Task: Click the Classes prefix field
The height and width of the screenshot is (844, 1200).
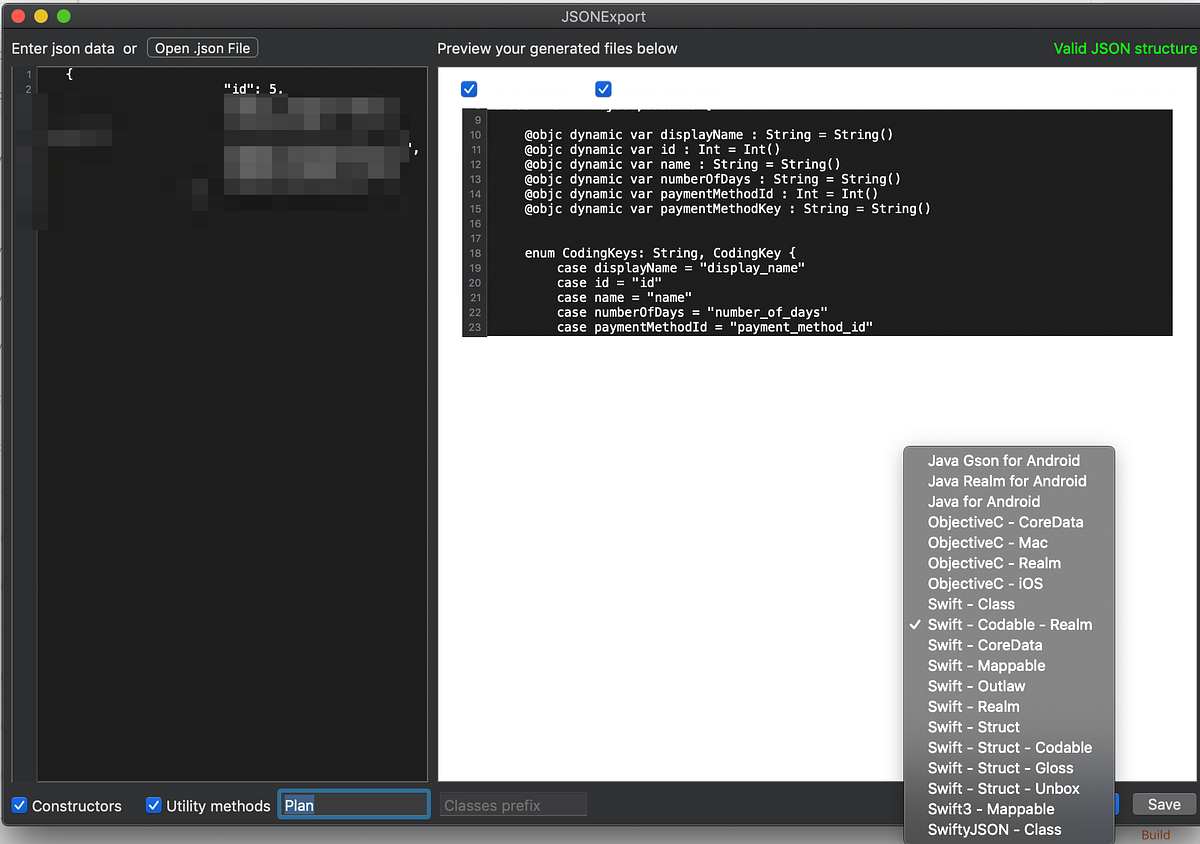Action: click(x=513, y=804)
